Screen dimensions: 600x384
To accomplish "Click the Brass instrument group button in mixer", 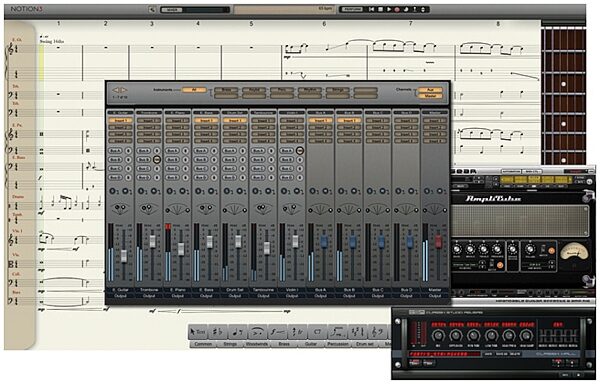I will point(227,90).
